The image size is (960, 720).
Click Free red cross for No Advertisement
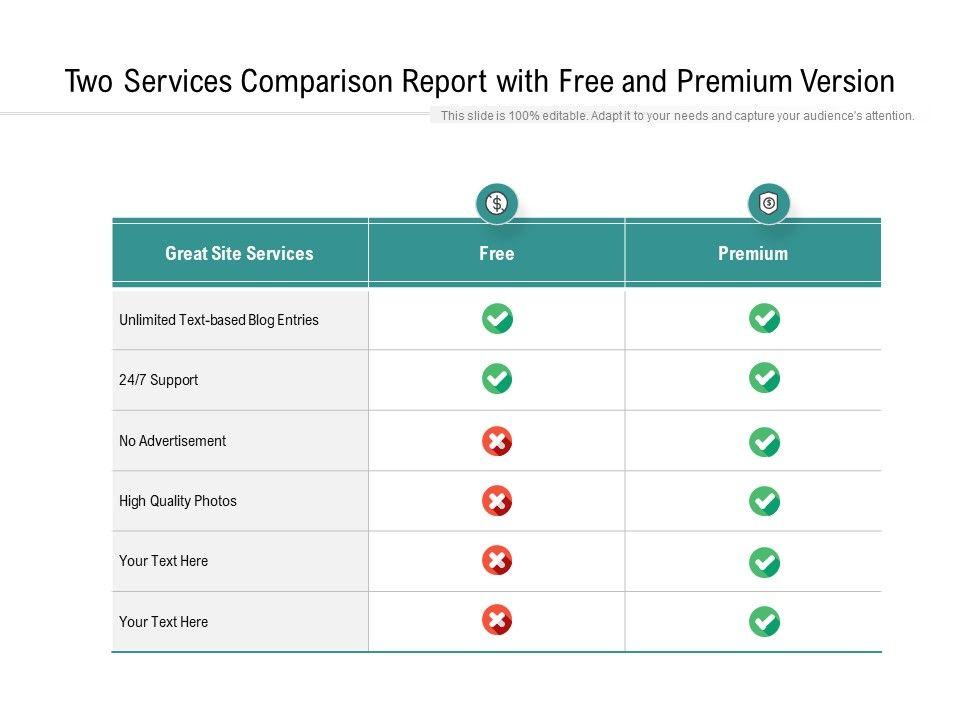pyautogui.click(x=497, y=441)
